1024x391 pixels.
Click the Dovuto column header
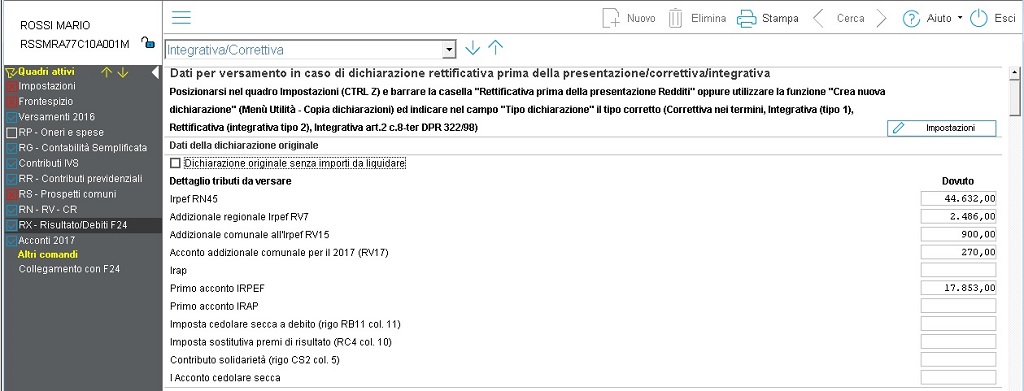tap(958, 181)
